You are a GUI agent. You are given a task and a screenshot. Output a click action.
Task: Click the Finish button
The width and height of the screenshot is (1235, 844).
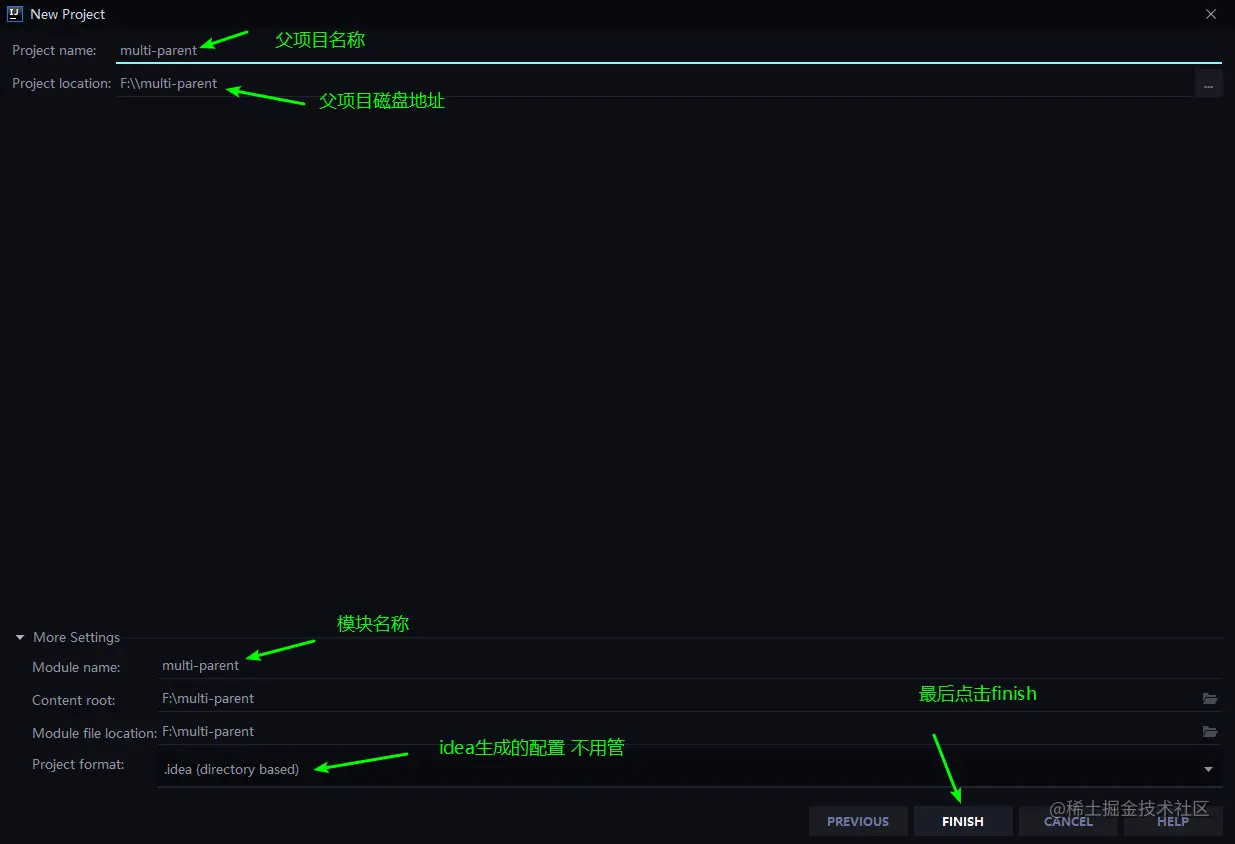click(963, 821)
